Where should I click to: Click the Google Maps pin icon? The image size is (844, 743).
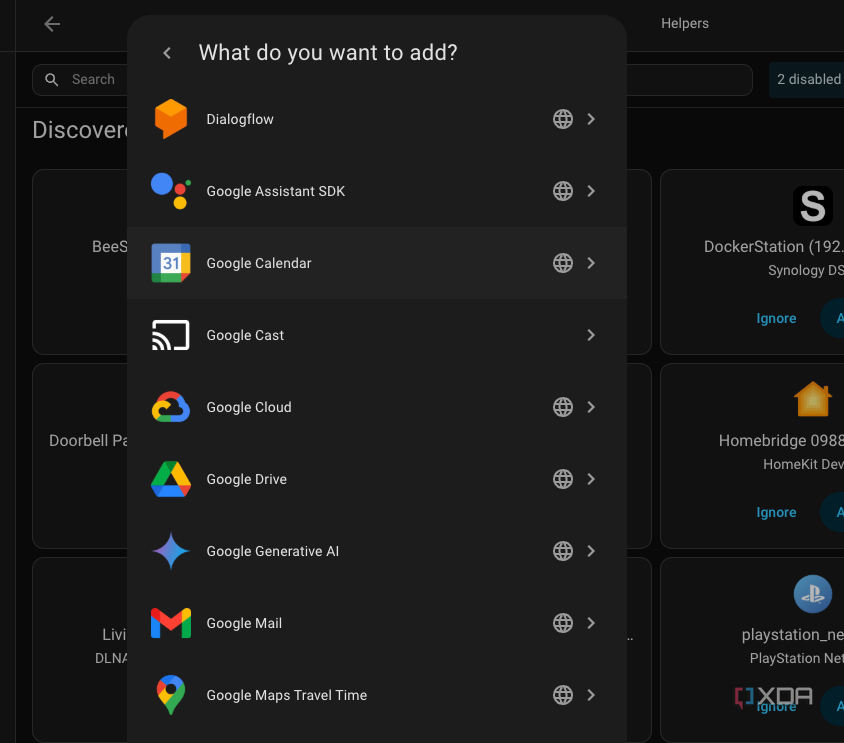(x=171, y=695)
